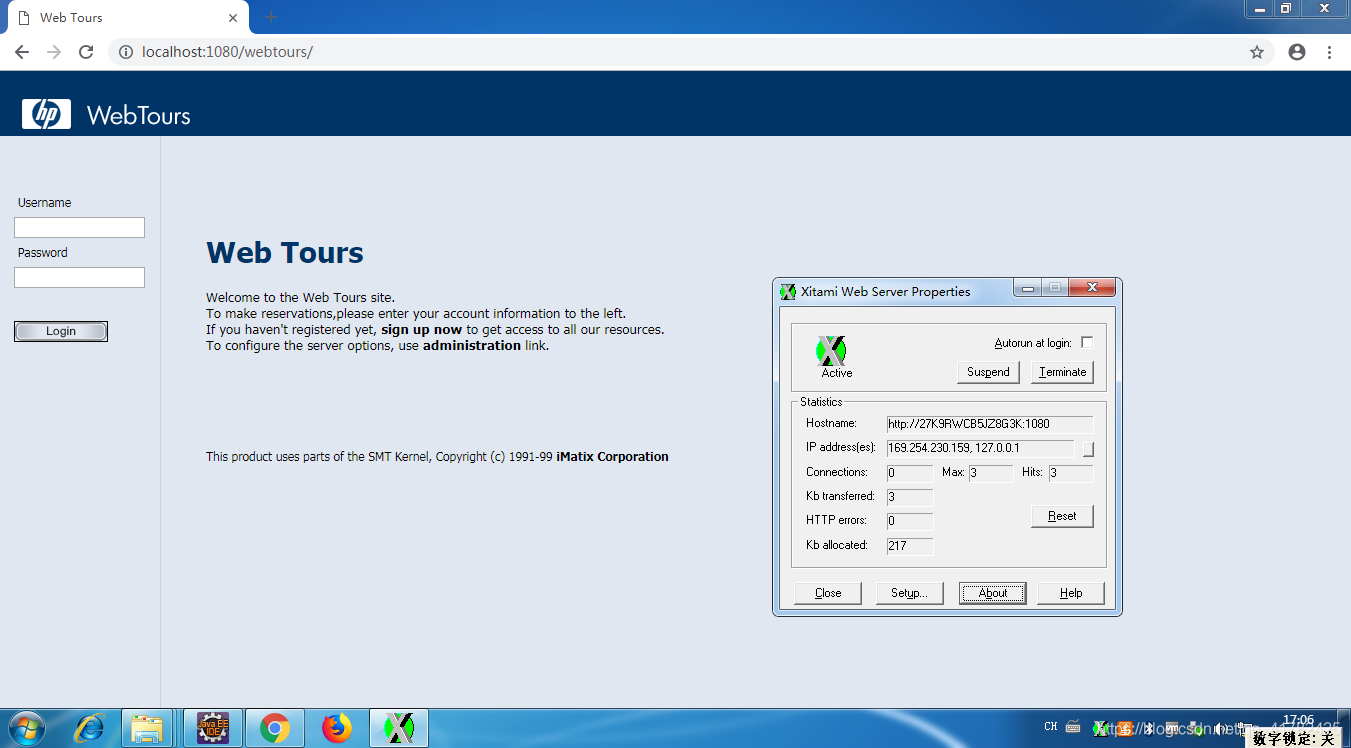Open the on-screen keyboard tray icon
The image size is (1351, 748).
pyautogui.click(x=1073, y=727)
